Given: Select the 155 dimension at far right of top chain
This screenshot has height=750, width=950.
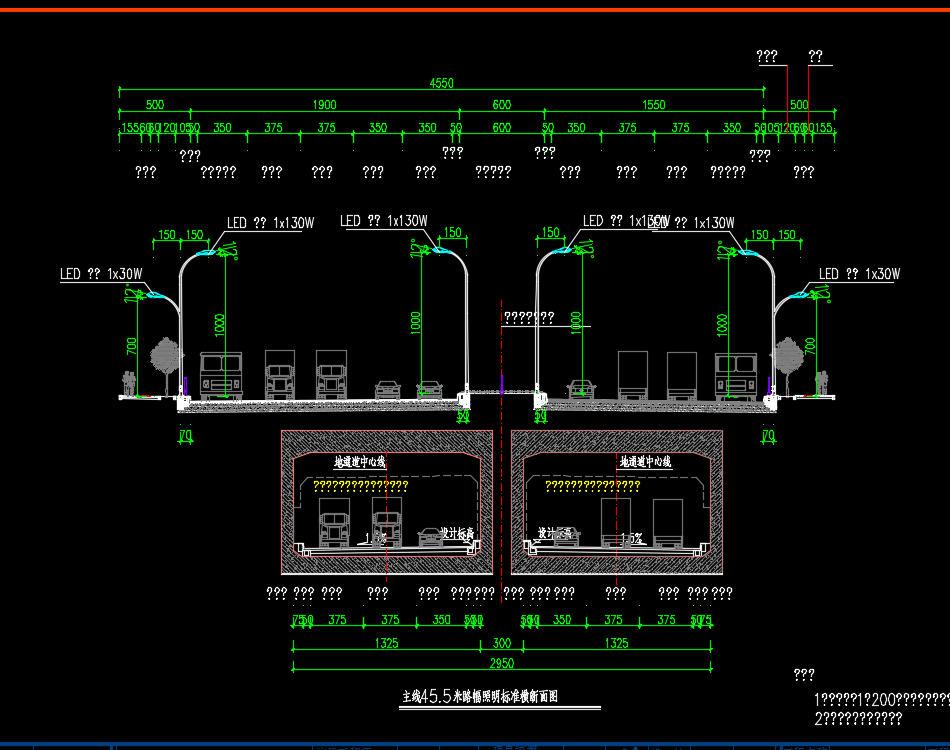Looking at the screenshot, I should tap(823, 128).
